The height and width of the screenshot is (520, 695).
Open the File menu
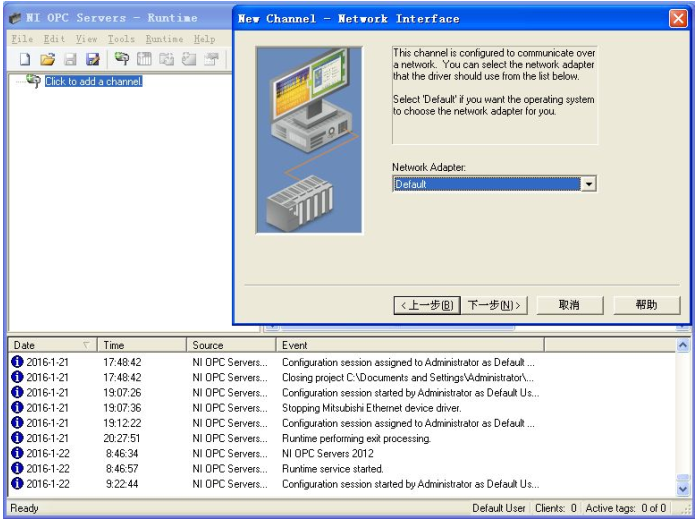[22, 39]
